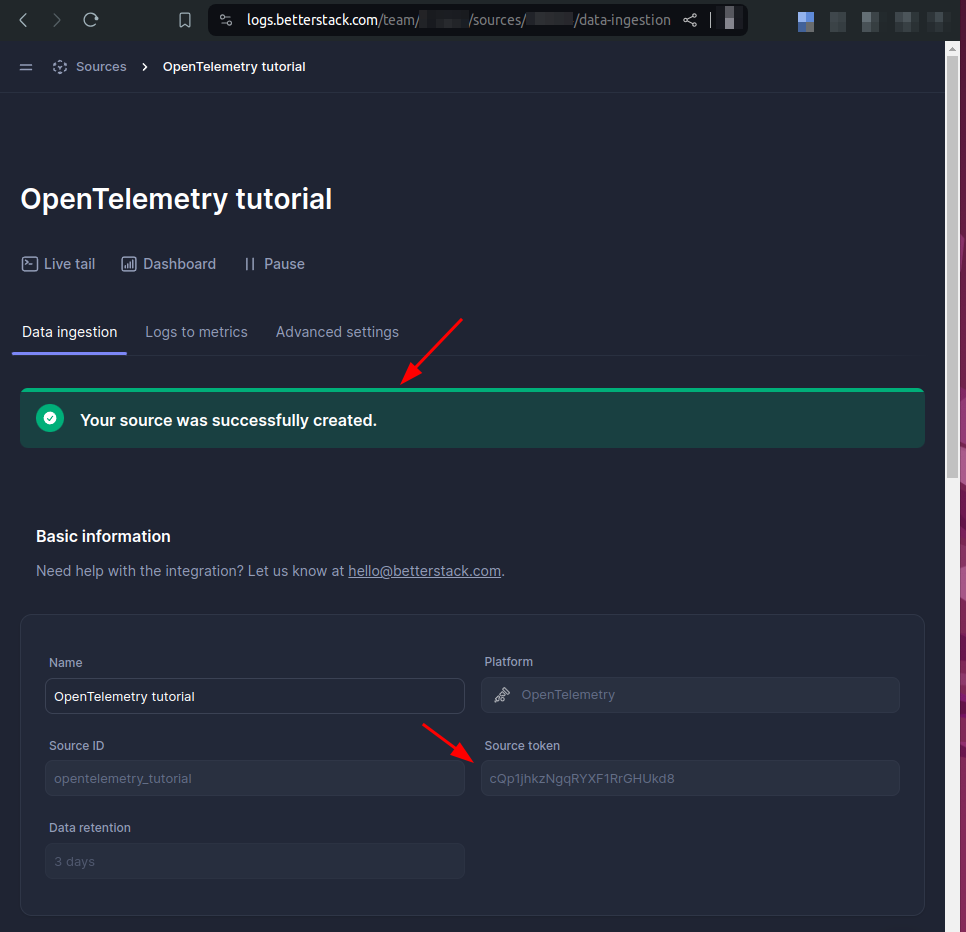
Task: Go to Sources breadcrumb link
Action: (101, 67)
